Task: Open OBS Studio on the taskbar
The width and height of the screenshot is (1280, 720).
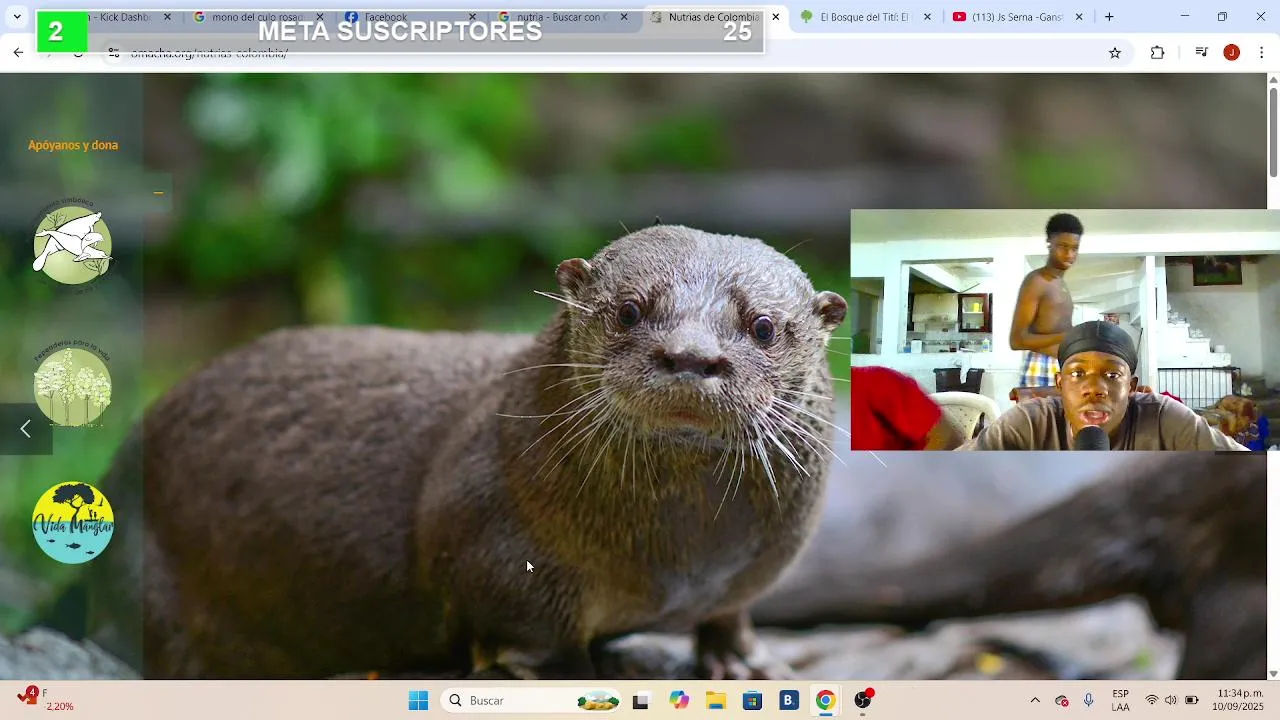Action: [863, 701]
